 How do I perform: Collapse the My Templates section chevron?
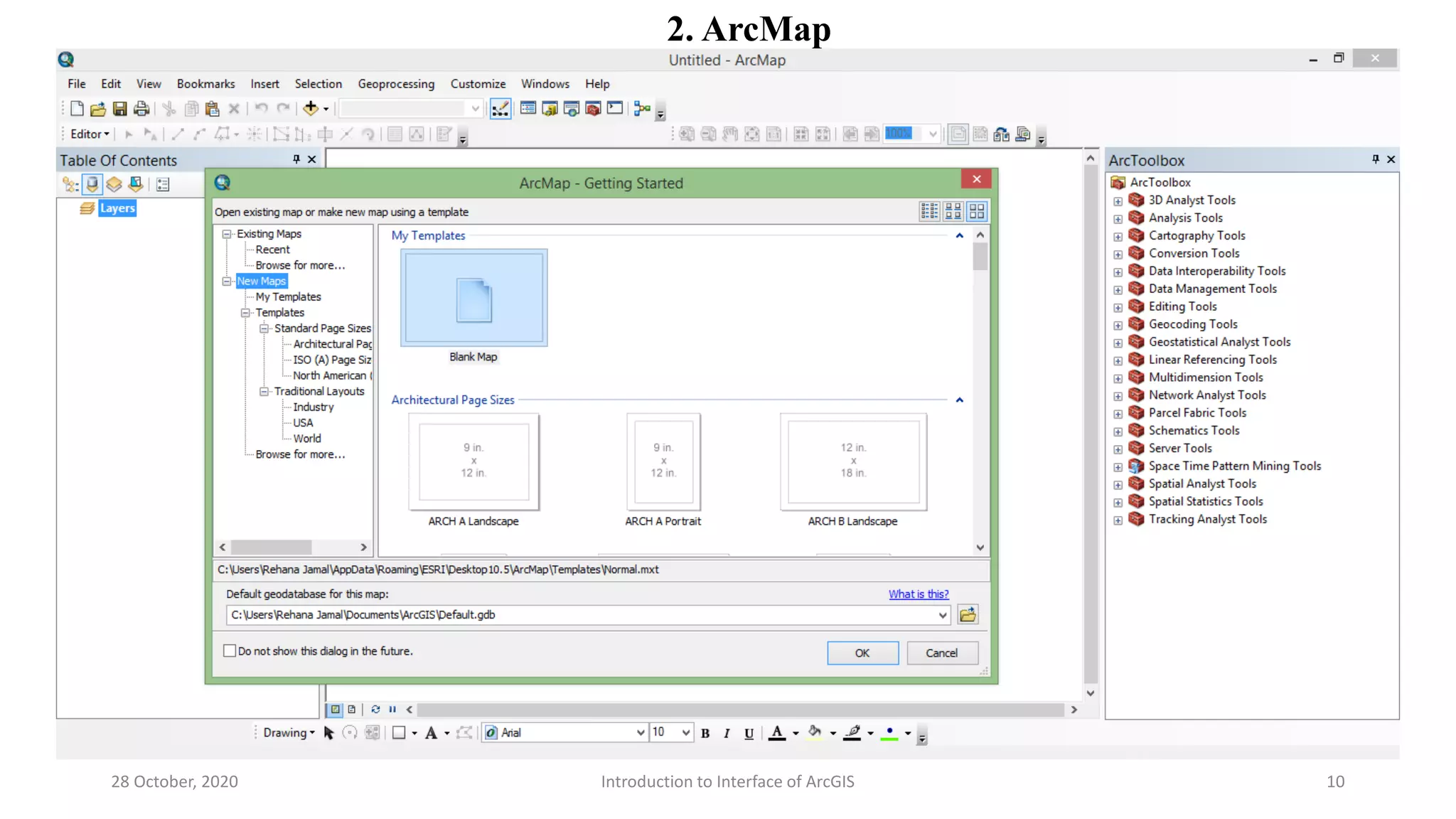[x=959, y=235]
